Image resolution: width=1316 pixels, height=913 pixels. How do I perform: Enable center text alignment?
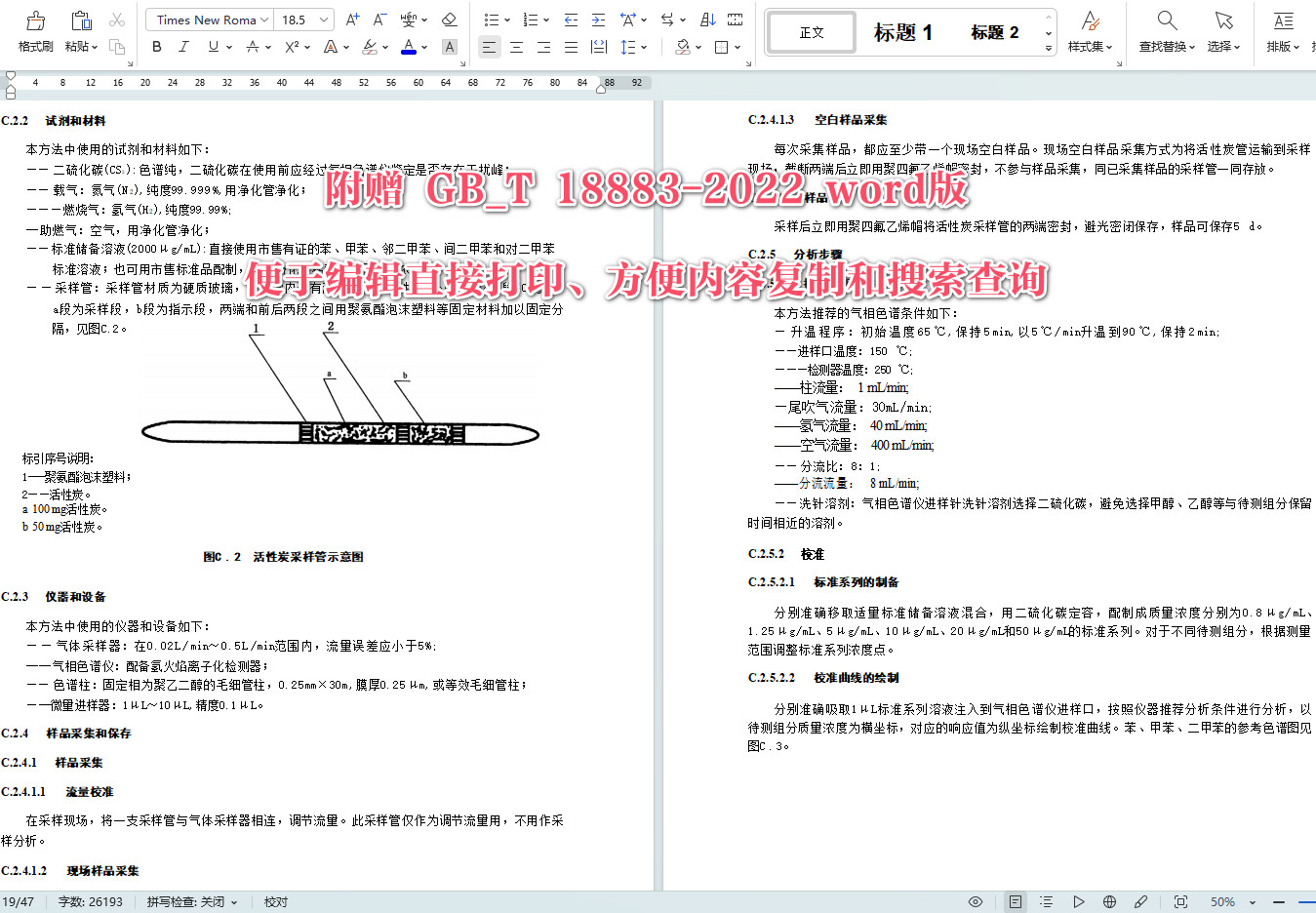point(516,46)
